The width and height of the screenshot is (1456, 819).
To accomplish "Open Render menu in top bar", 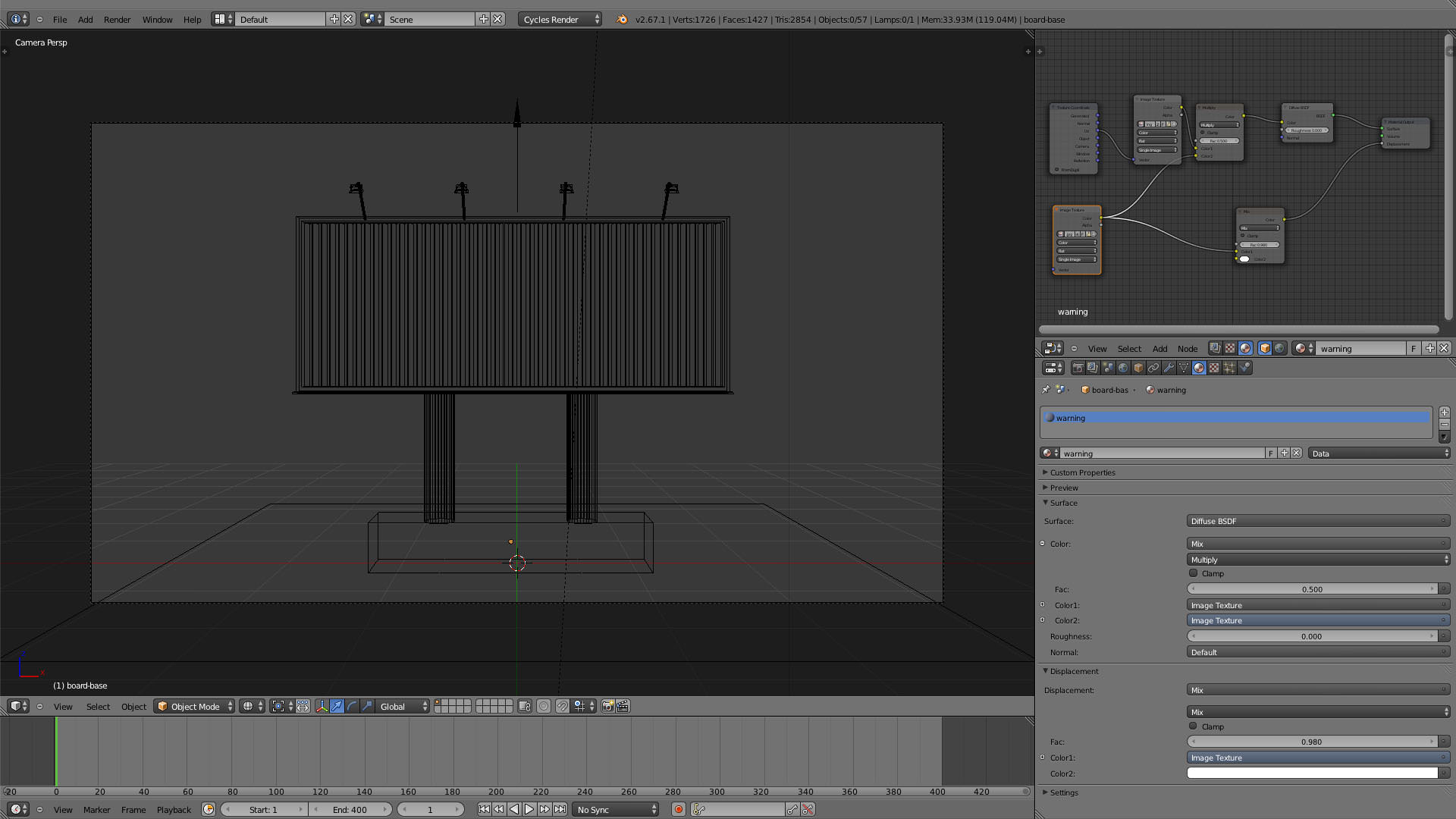I will coord(117,19).
